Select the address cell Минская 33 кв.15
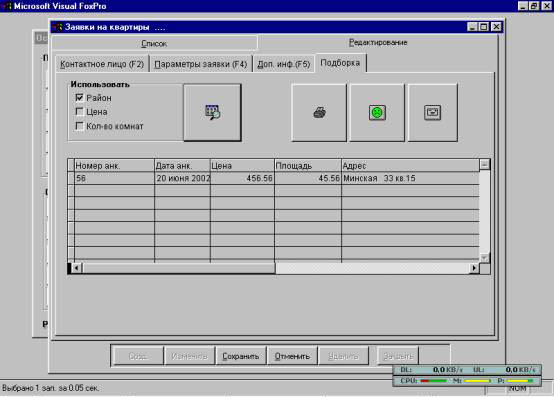Viewport: 554px width, 397px height. [x=411, y=178]
